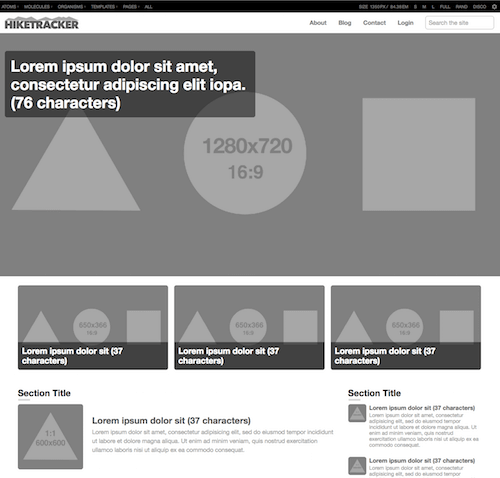500x478 pixels.
Task: Click the left column Section Title heading
Action: (x=44, y=393)
